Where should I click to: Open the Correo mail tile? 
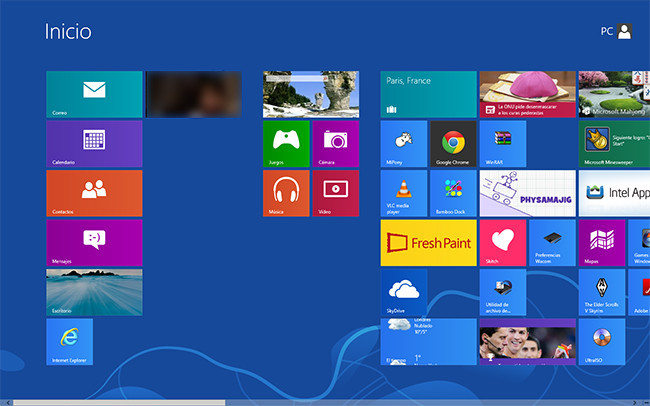pos(94,94)
